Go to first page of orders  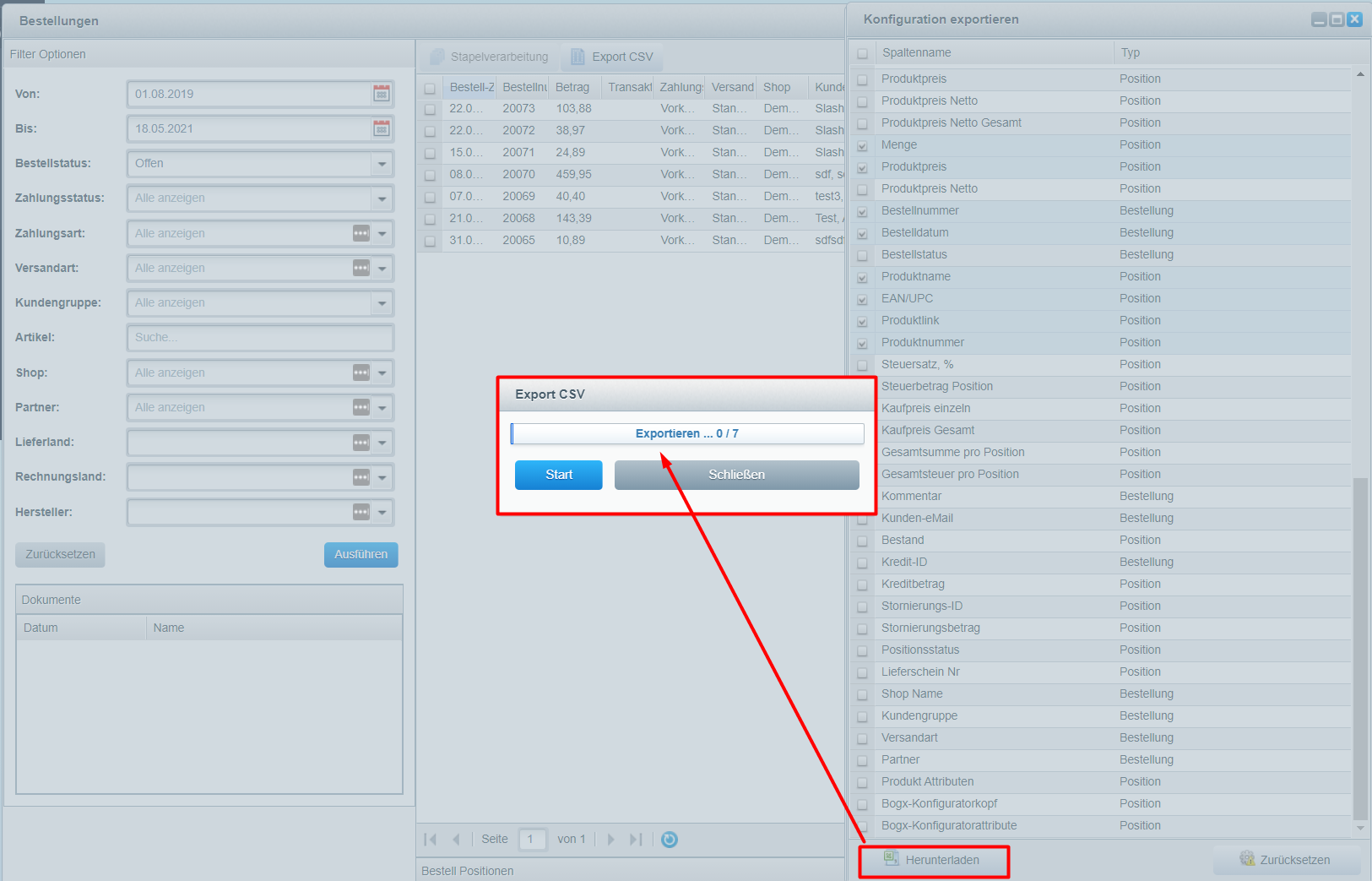point(431,839)
